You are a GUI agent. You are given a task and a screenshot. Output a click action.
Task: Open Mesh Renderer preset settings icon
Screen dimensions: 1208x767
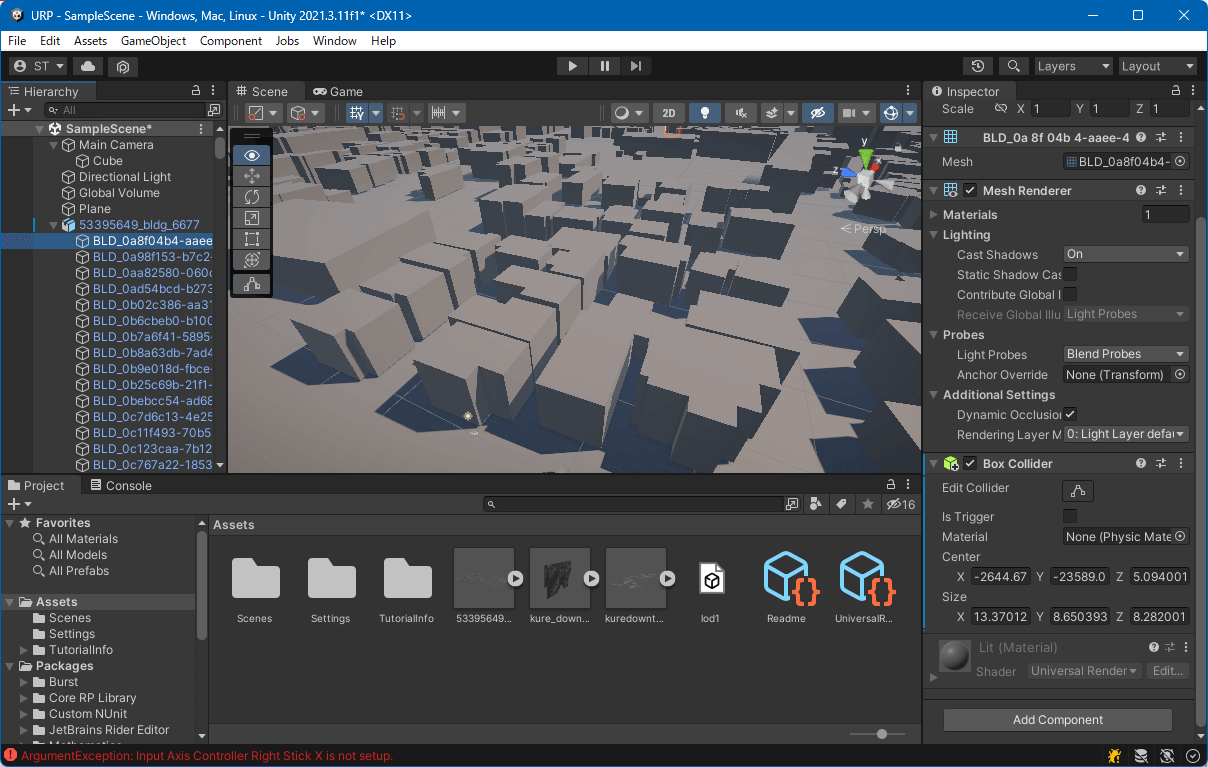[x=1161, y=191]
